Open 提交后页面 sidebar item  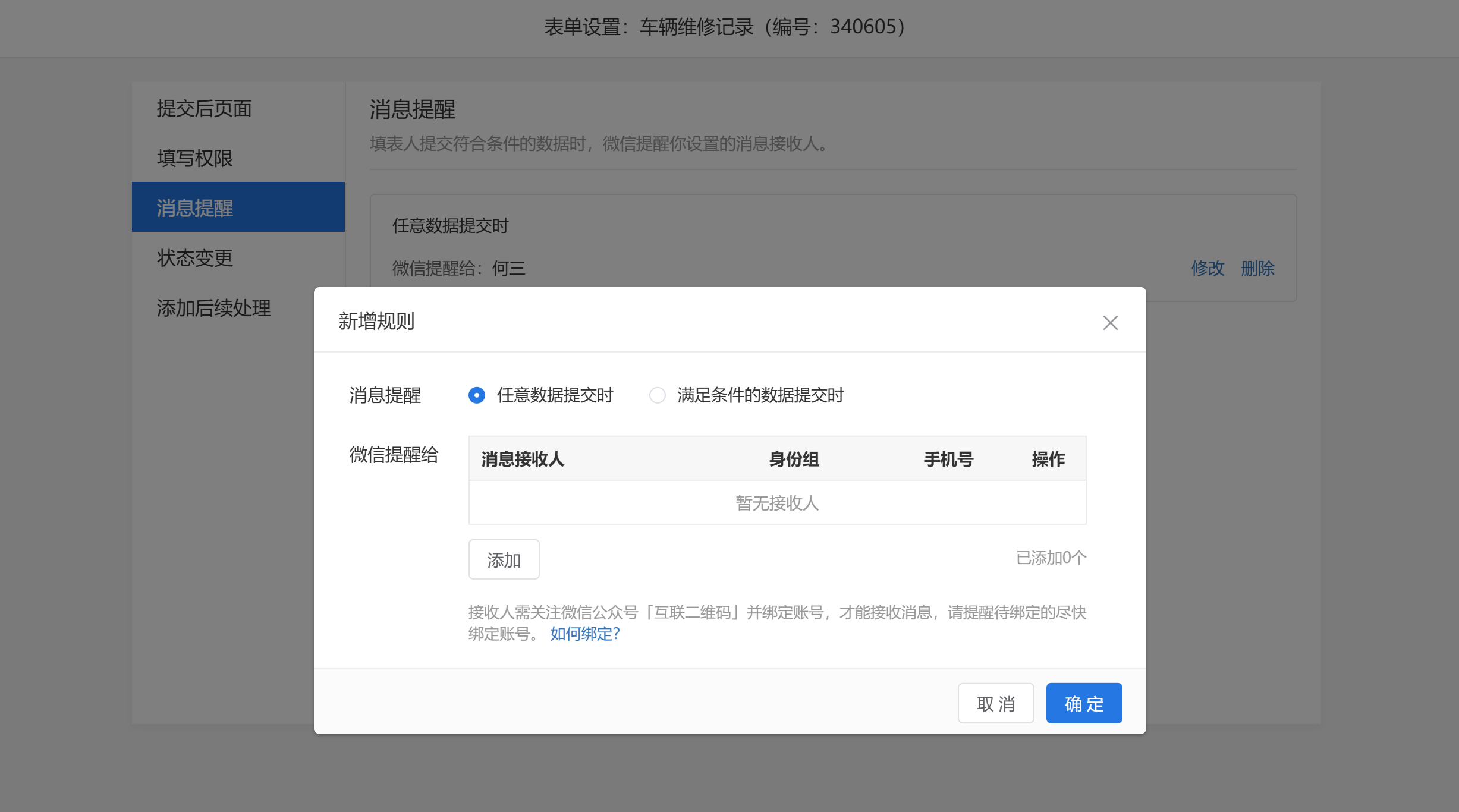pos(204,108)
